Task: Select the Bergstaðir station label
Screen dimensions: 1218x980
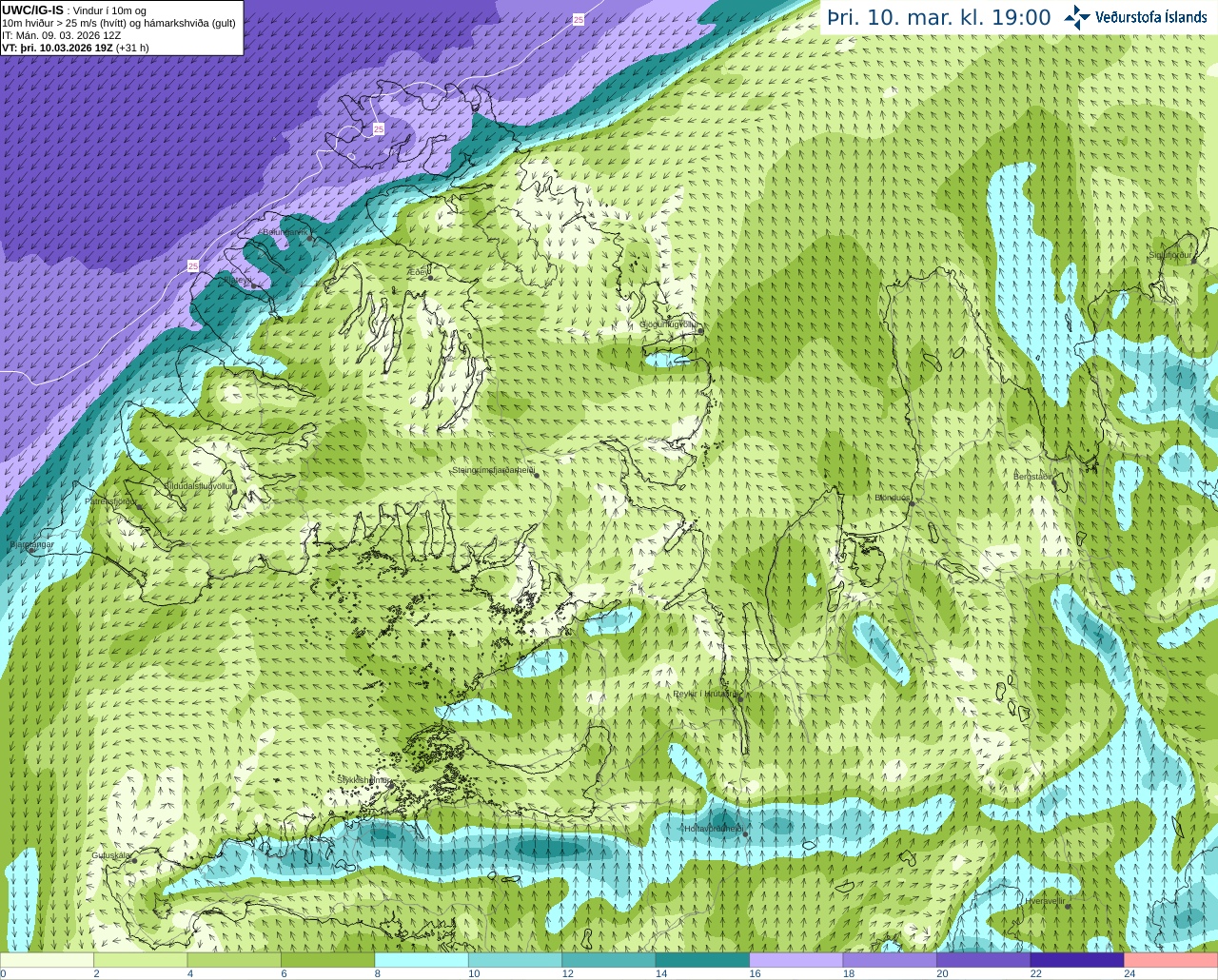Action: point(1032,476)
